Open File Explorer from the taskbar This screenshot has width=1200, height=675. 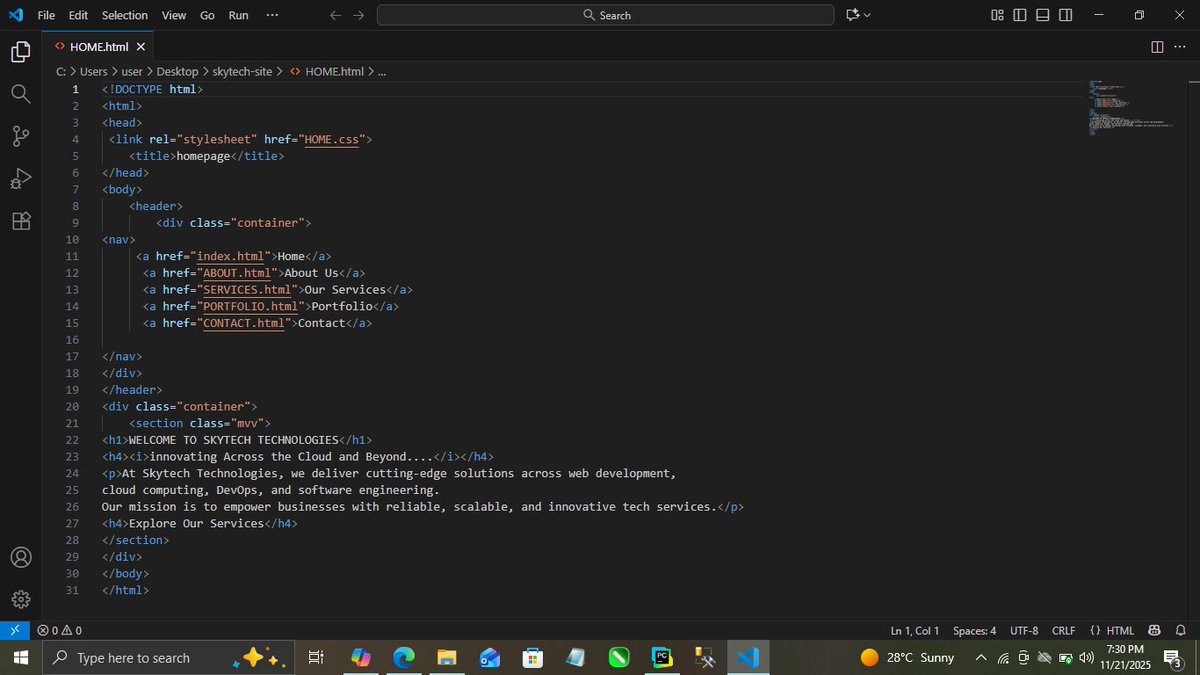click(447, 658)
